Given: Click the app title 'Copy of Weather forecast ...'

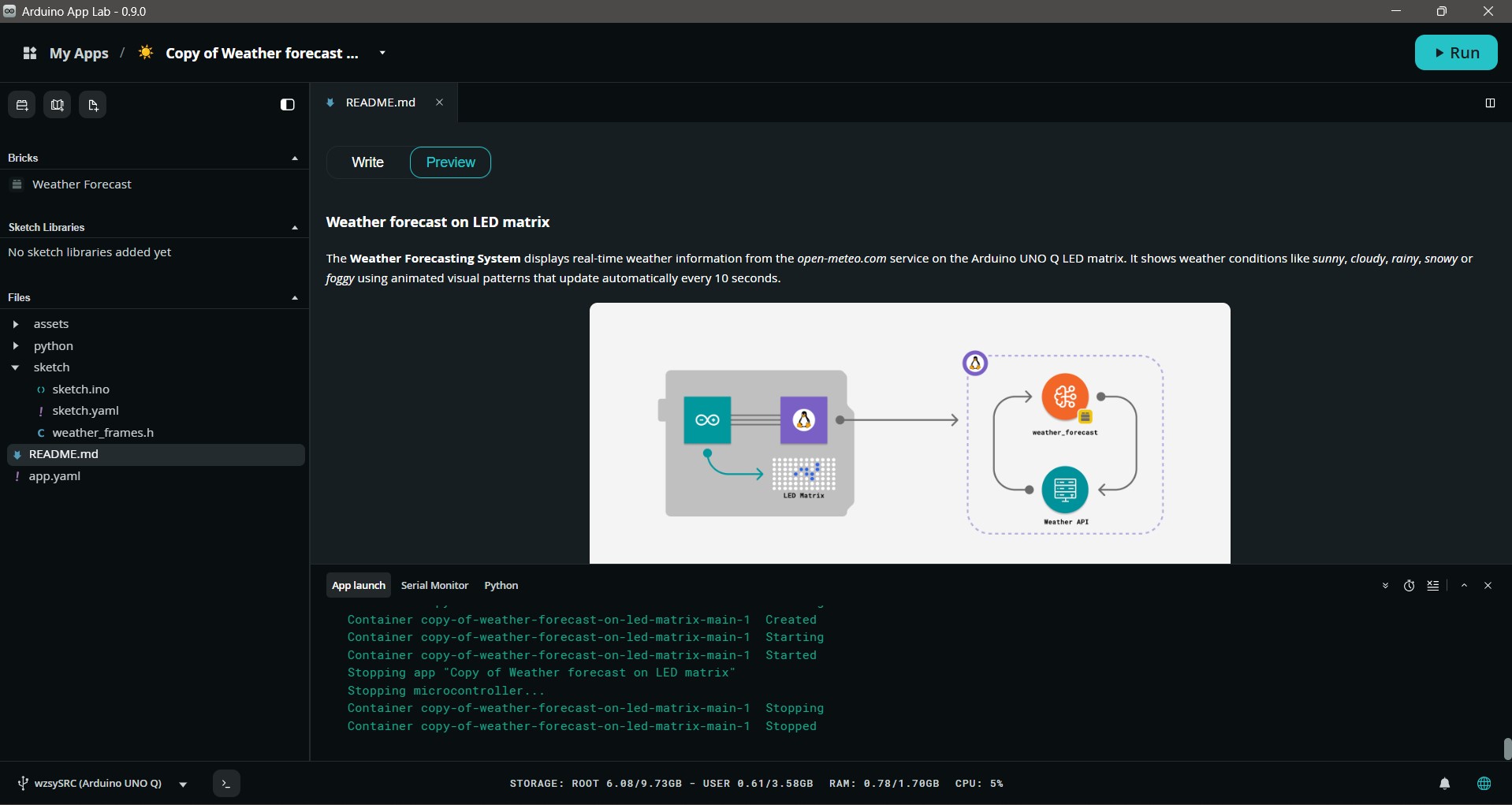Looking at the screenshot, I should click(x=262, y=53).
